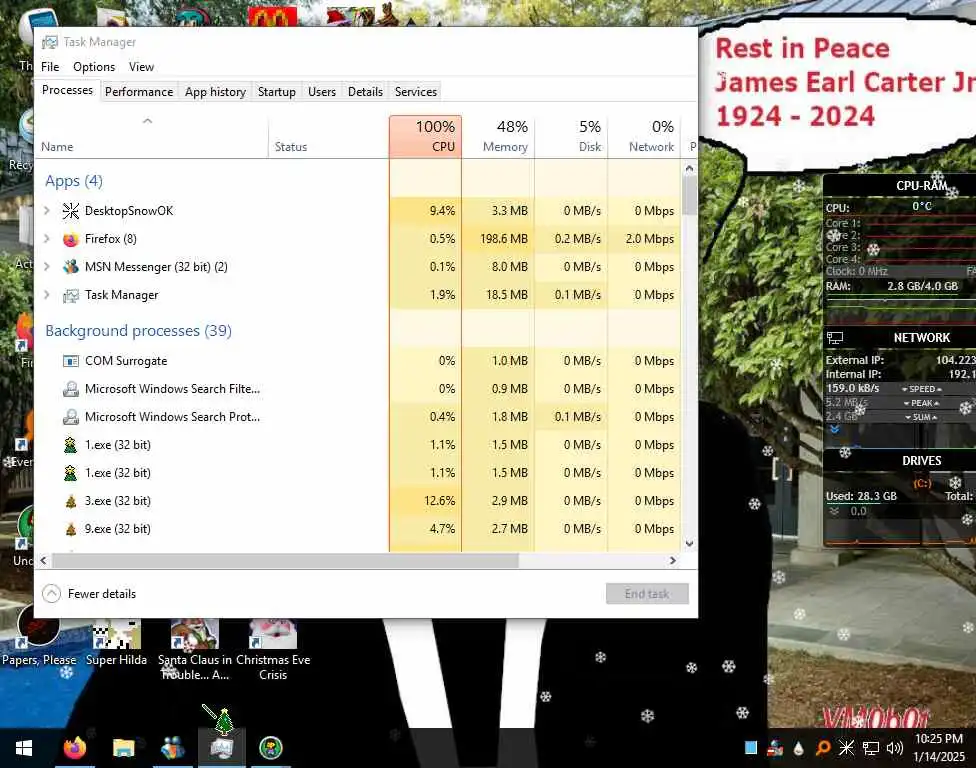The height and width of the screenshot is (768, 976).
Task: Open Papers, Please desktop shortcut
Action: coord(39,635)
